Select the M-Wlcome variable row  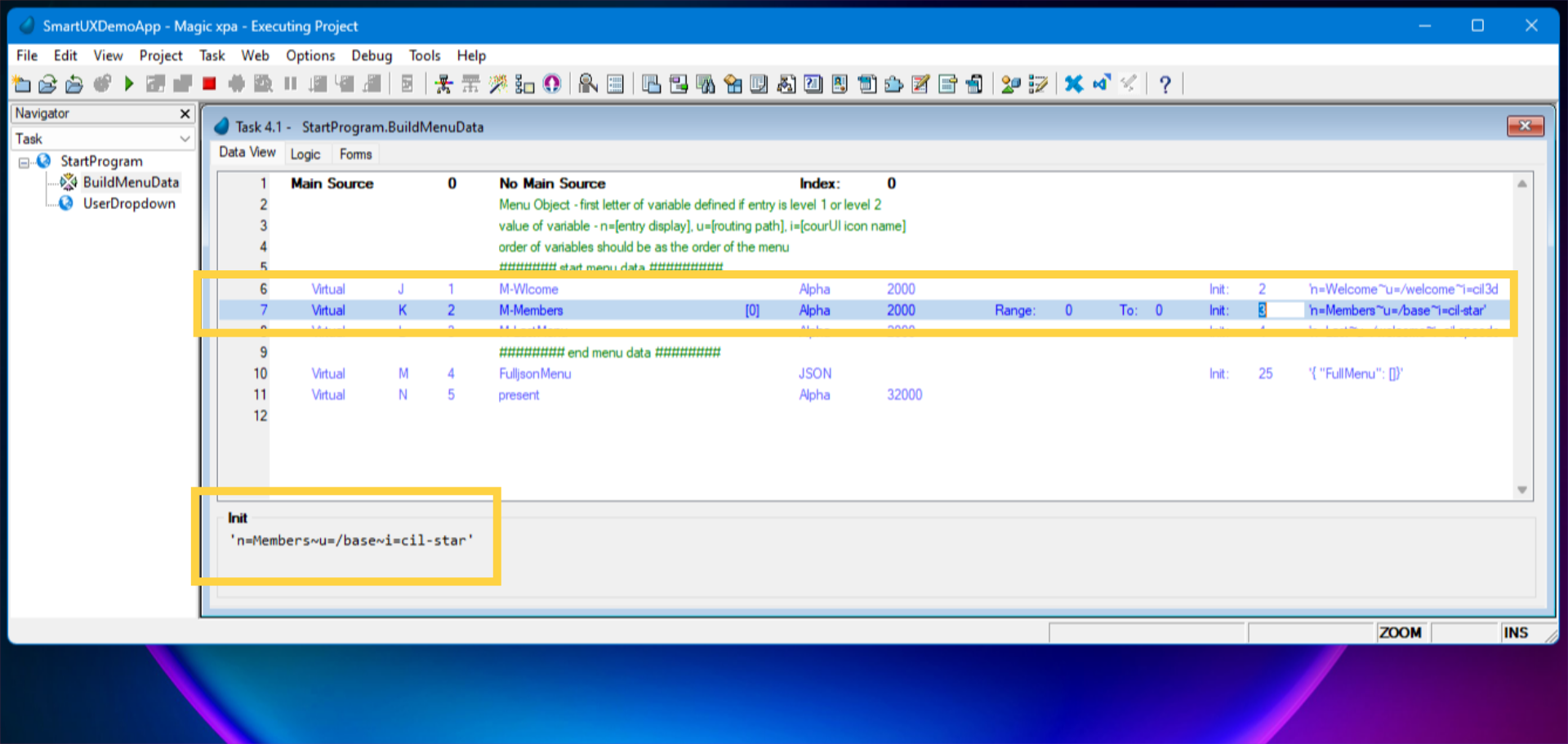(x=529, y=289)
